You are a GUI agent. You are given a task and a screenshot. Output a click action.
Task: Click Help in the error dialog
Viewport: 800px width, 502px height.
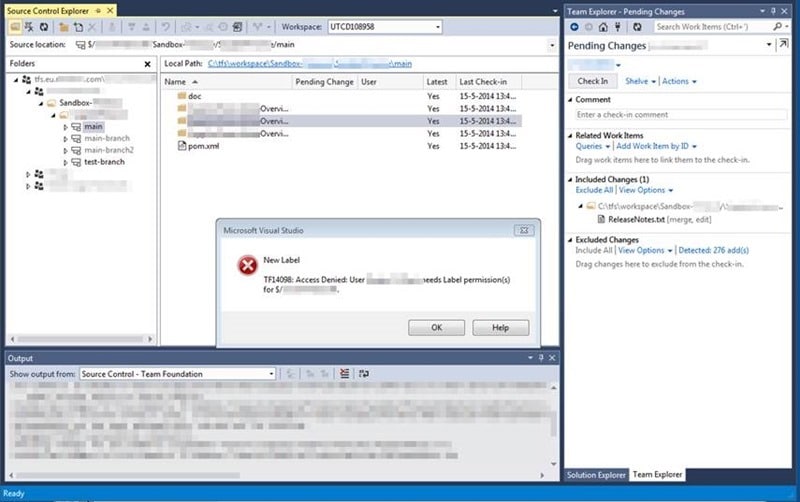(501, 328)
